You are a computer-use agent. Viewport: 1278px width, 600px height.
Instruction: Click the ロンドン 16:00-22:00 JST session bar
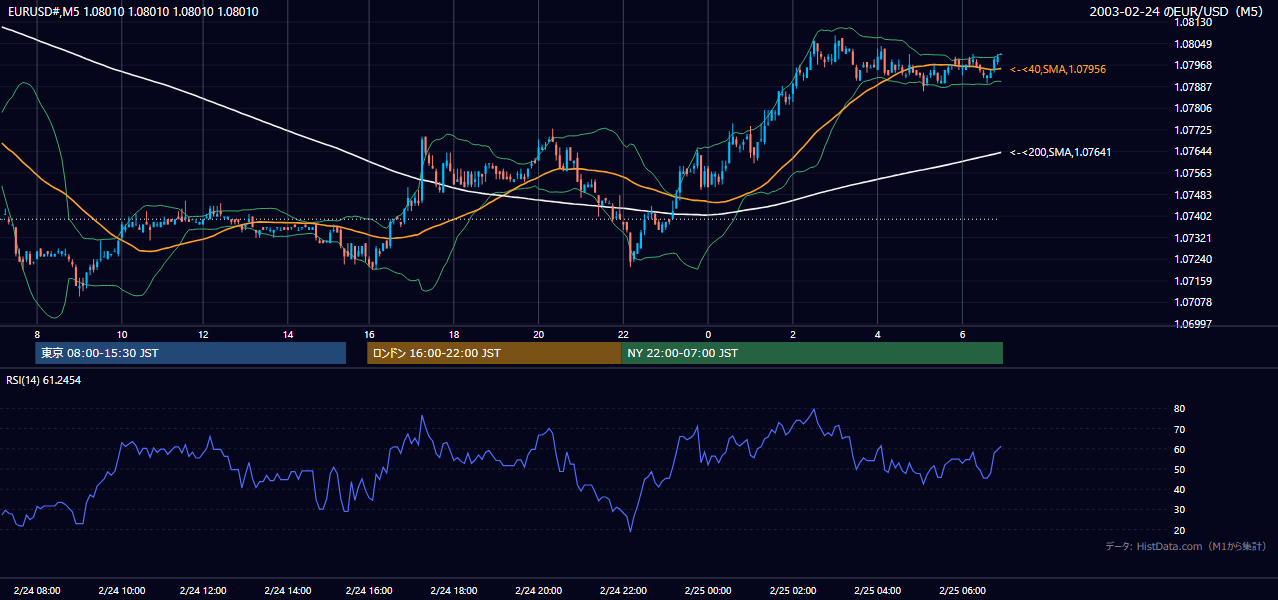click(x=494, y=353)
